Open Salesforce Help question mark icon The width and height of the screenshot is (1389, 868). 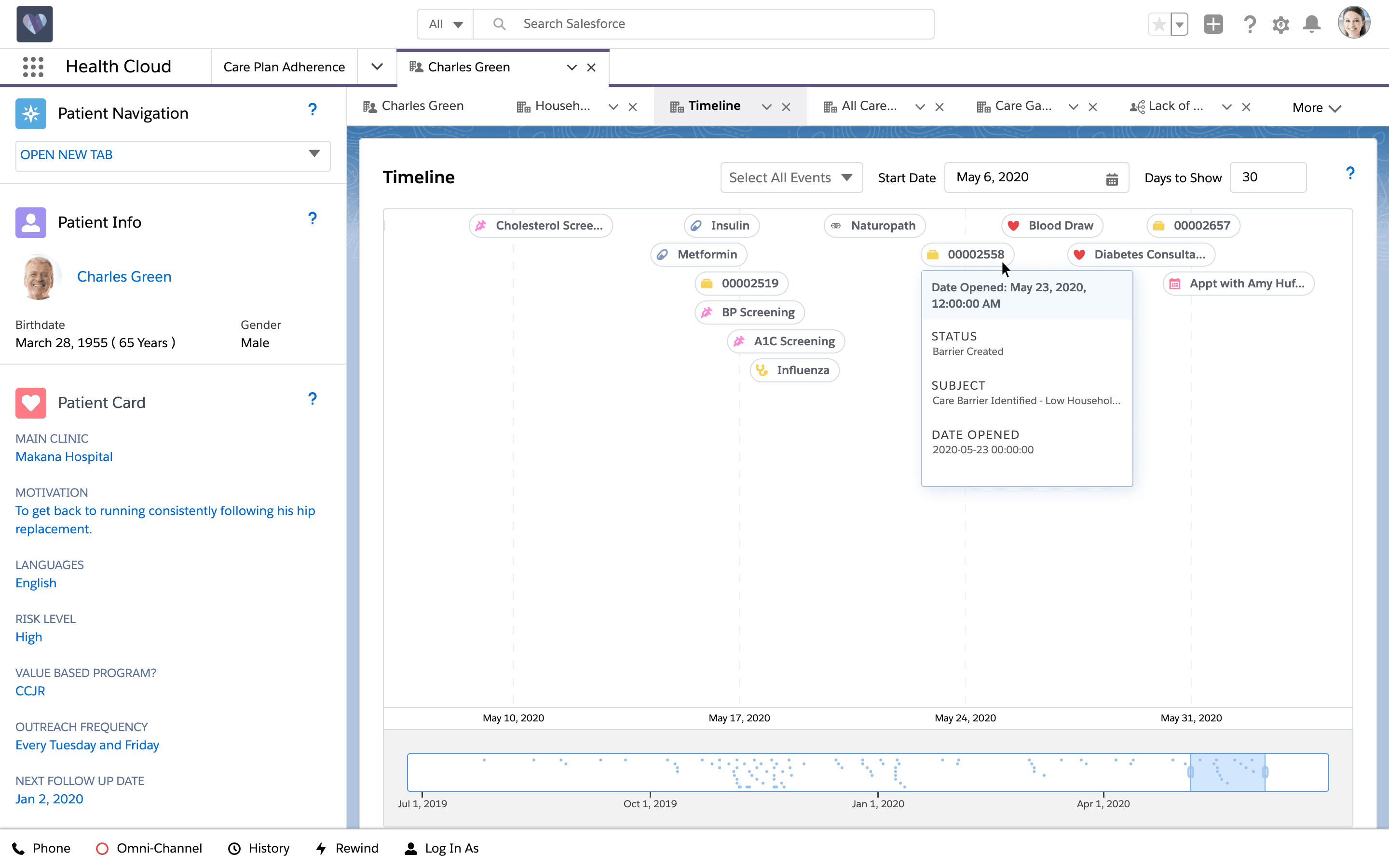(1250, 24)
